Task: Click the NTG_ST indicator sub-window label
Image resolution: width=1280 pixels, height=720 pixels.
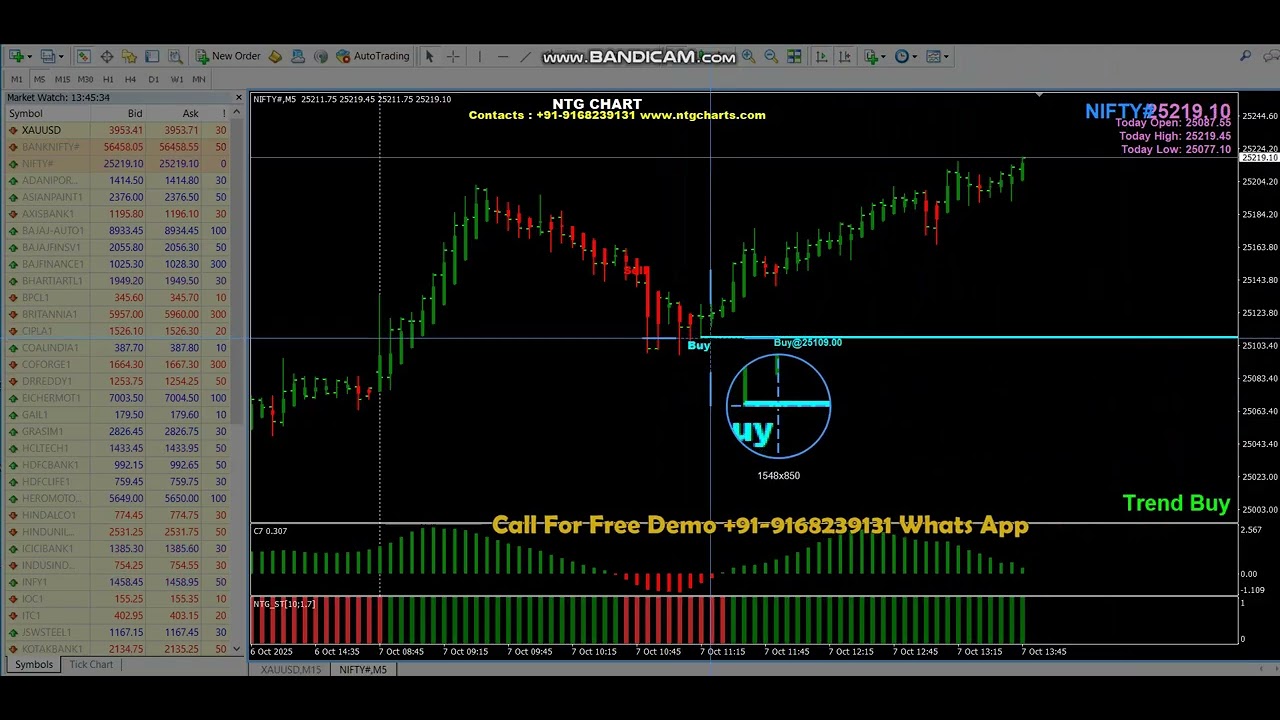Action: coord(284,604)
